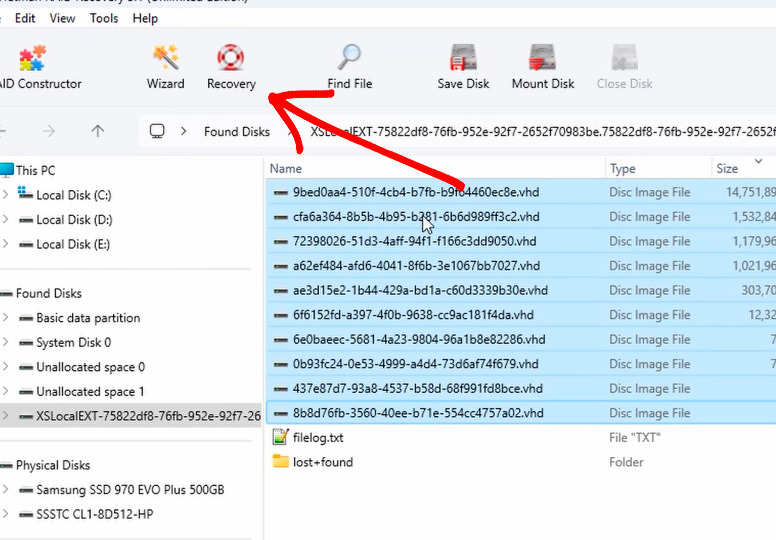Click the This PC monitor icon

[x=6, y=170]
